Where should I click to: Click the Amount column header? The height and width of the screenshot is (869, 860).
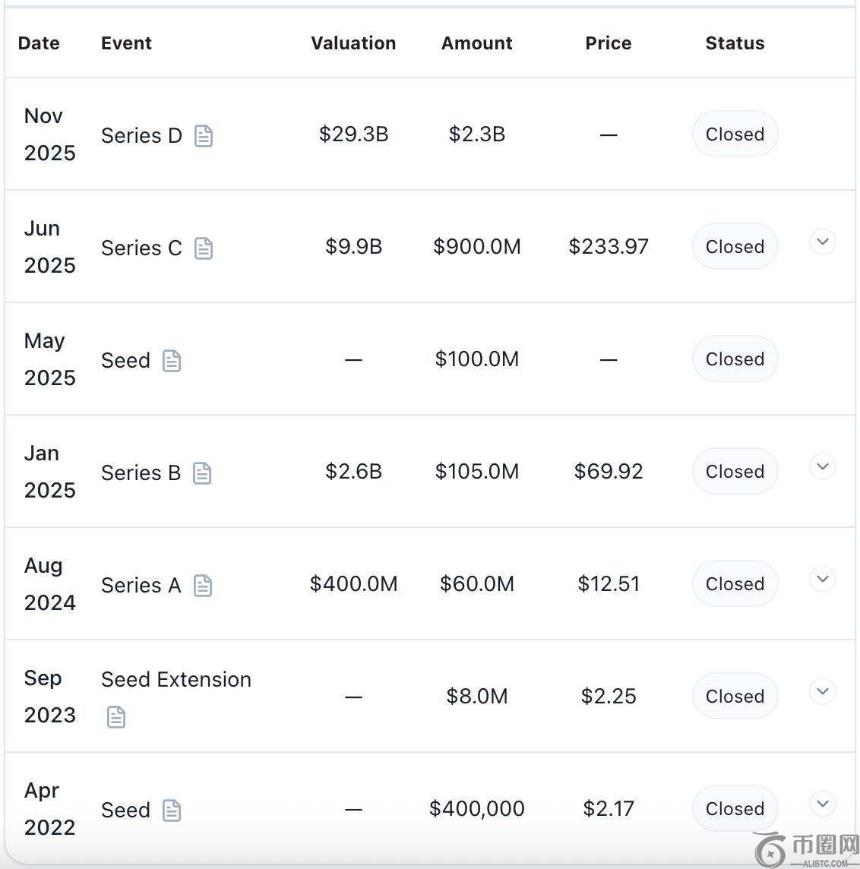click(x=476, y=43)
